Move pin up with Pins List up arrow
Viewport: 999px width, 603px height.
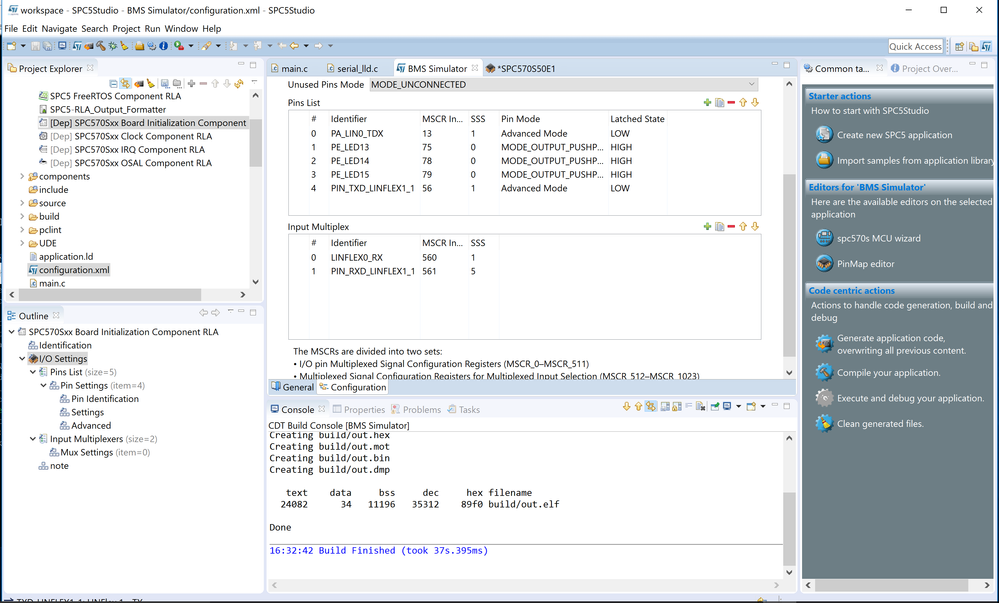click(743, 103)
